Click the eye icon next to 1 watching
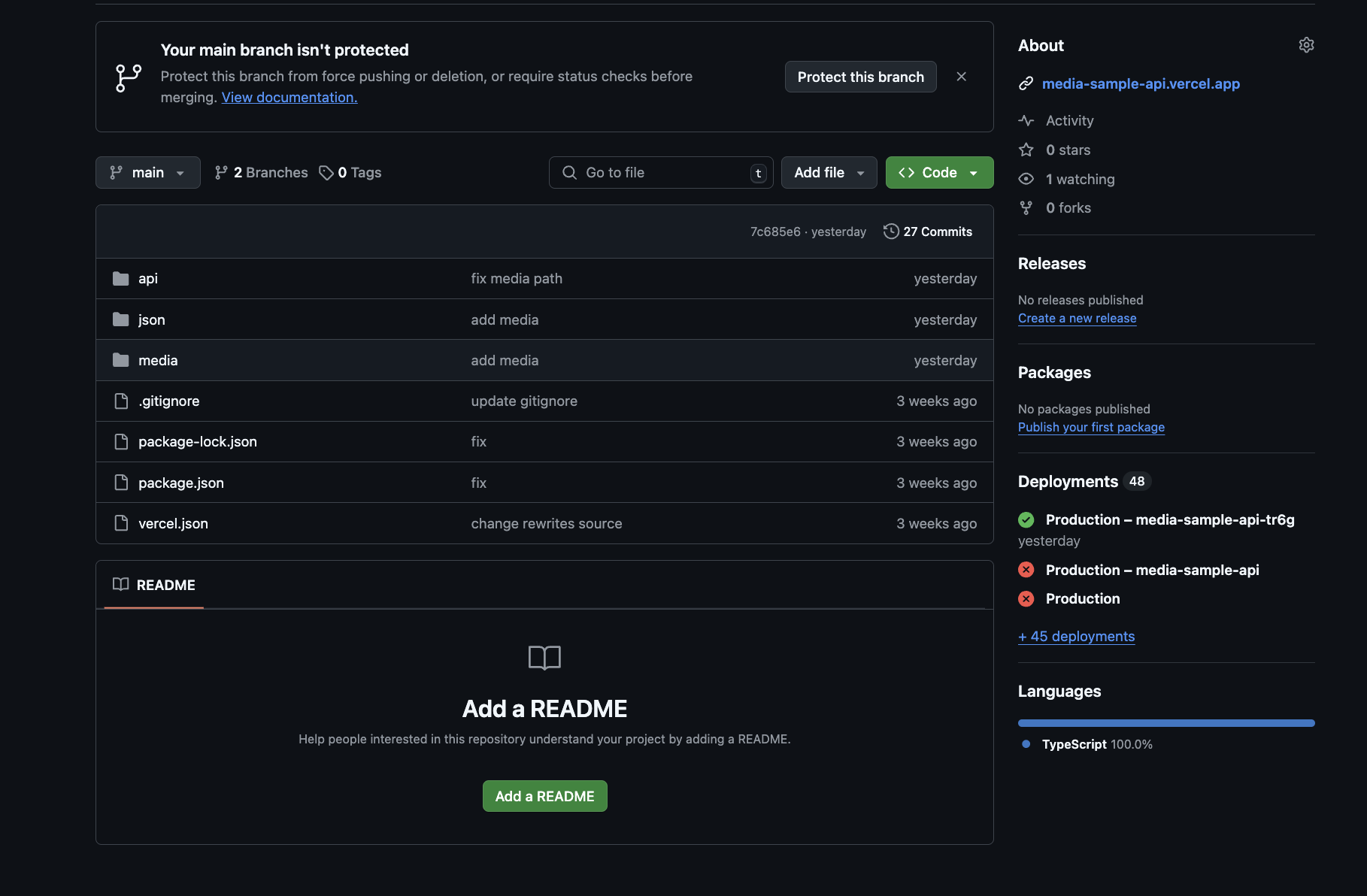Viewport: 1367px width, 896px height. pos(1026,179)
